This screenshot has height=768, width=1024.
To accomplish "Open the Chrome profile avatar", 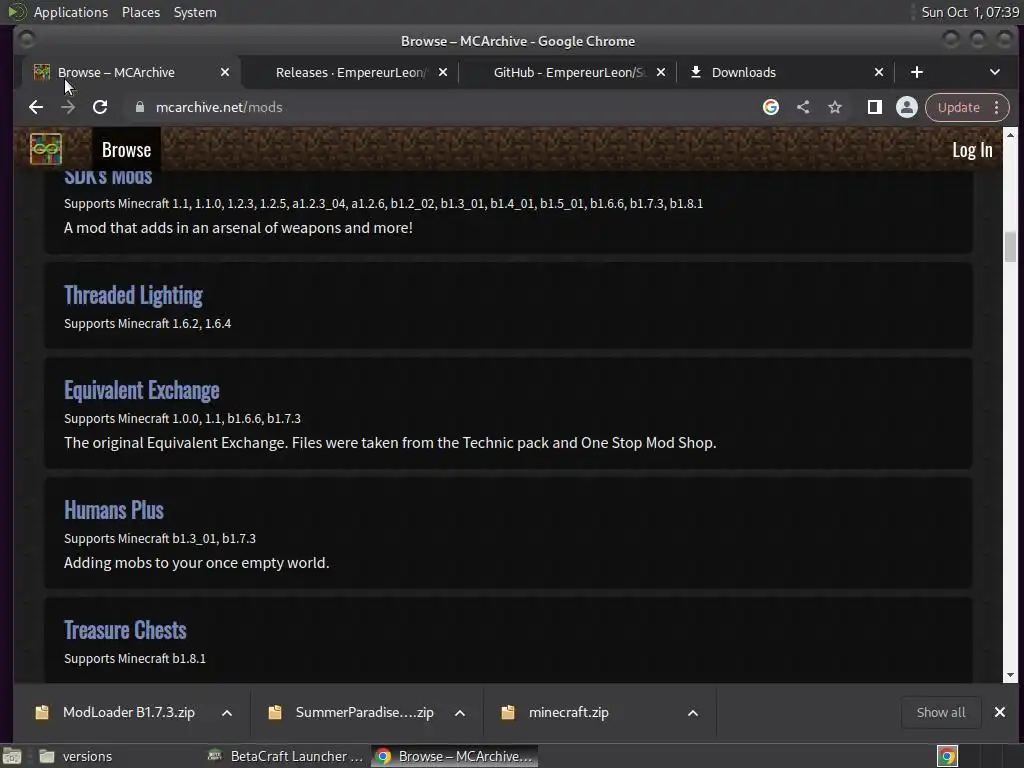I will [x=906, y=107].
